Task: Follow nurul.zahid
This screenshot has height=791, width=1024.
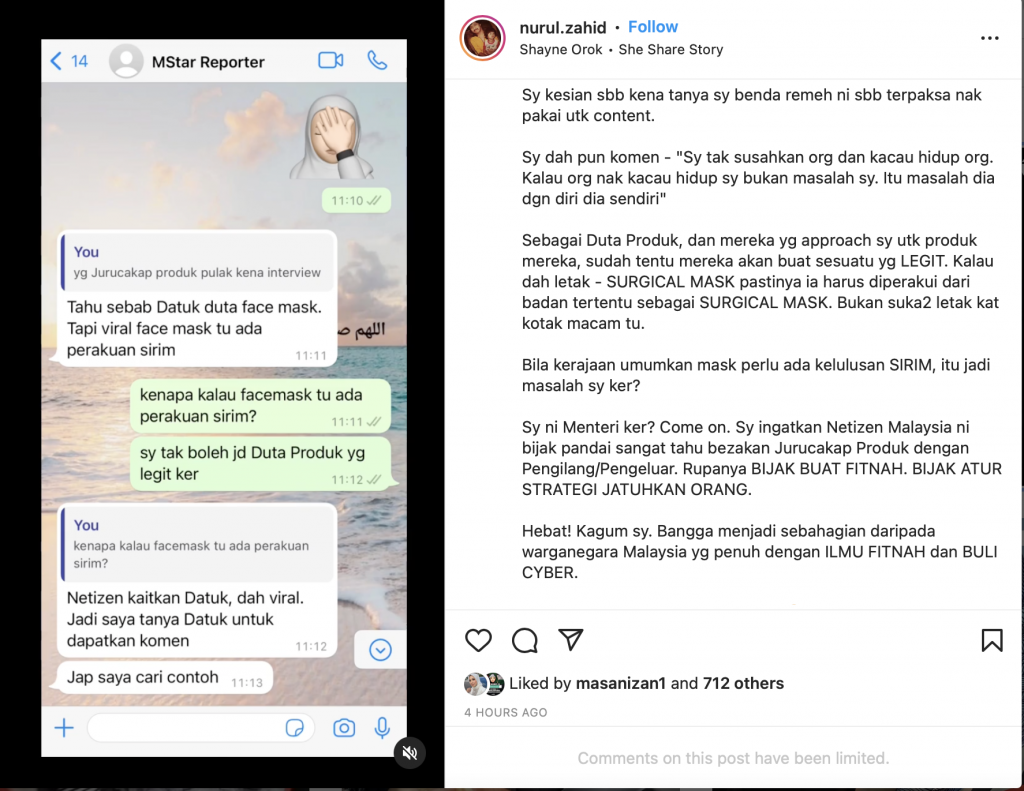Action: (652, 27)
